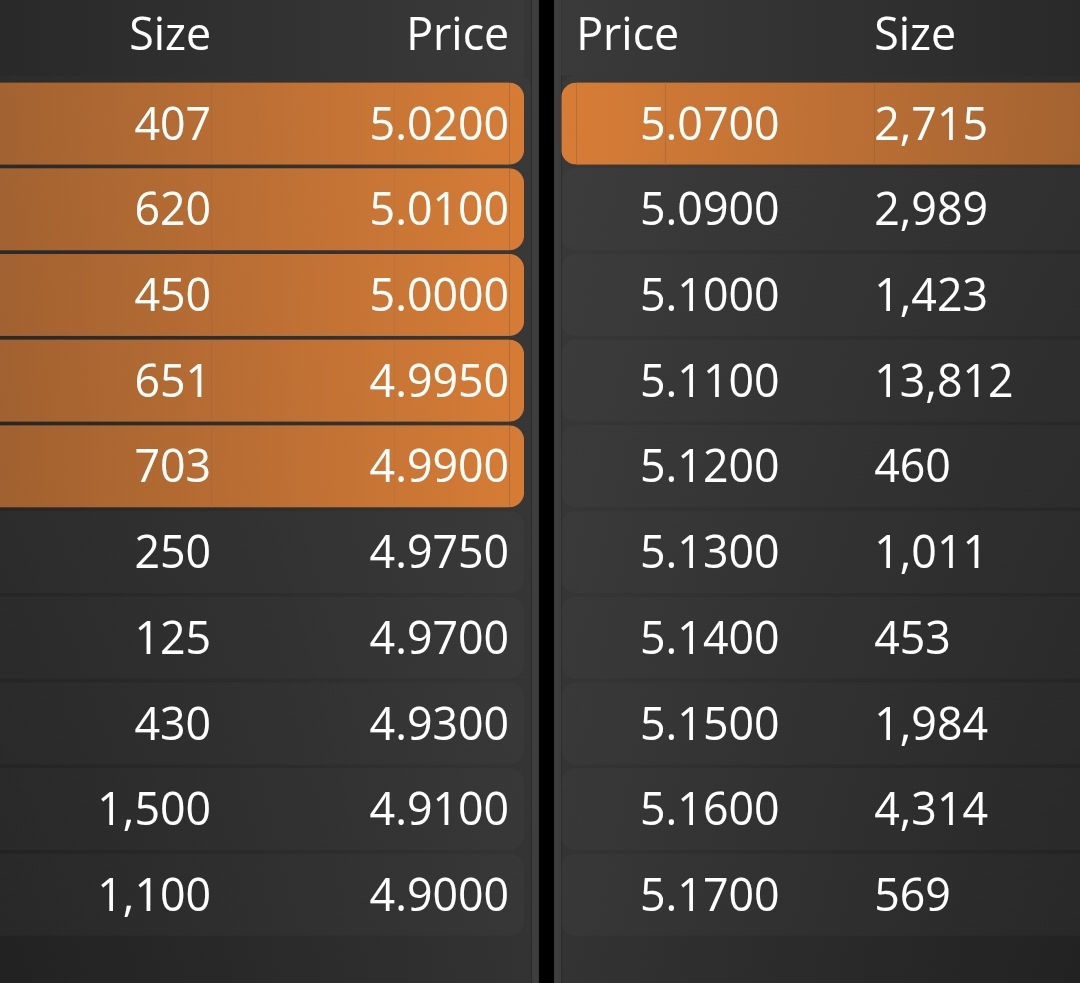1080x983 pixels.
Task: Choose the 13,812 size ask at 5.1100
Action: tap(821, 381)
